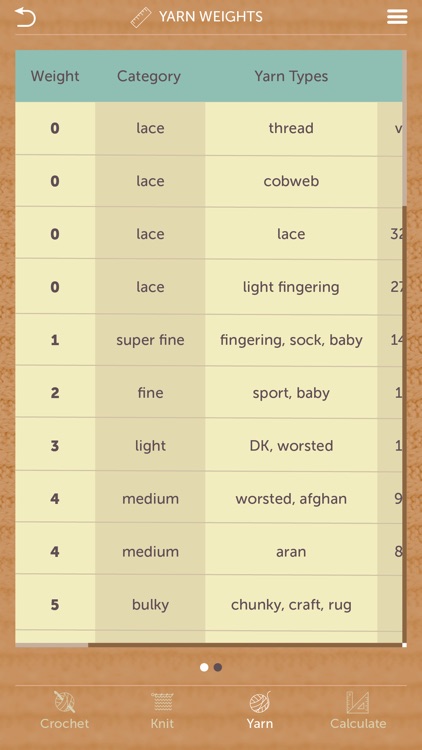Tap the Yarn ball icon

260,703
